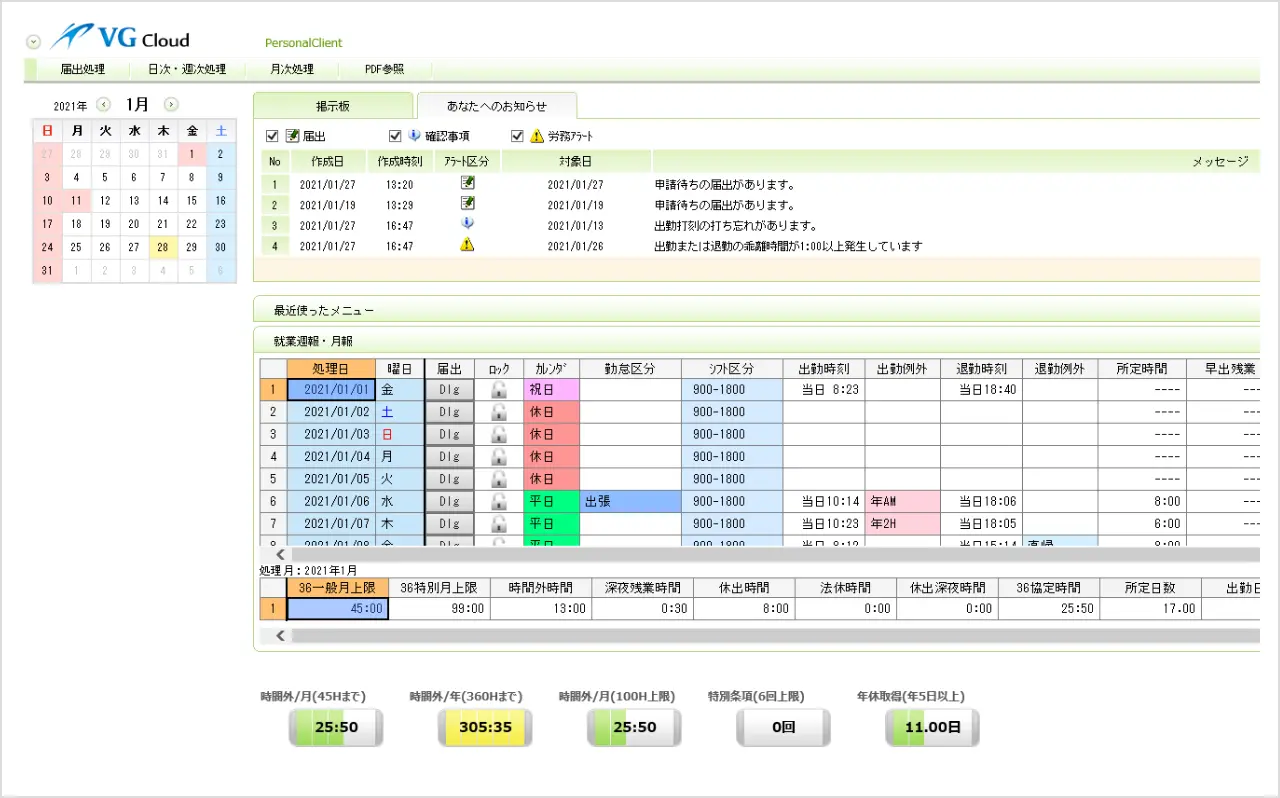
Task: Click the blue info icon in message row 3
Action: click(x=467, y=224)
